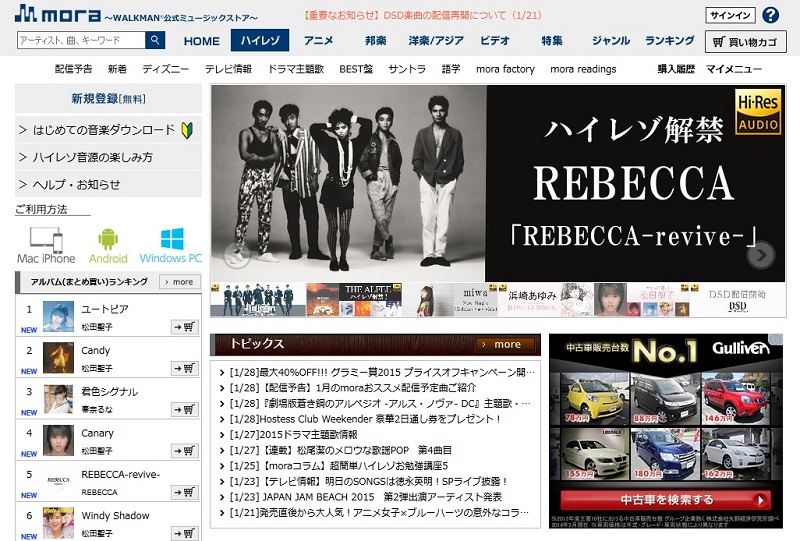Add ユートピア album to cart
Screen dimensions: 800x541
click(x=184, y=326)
